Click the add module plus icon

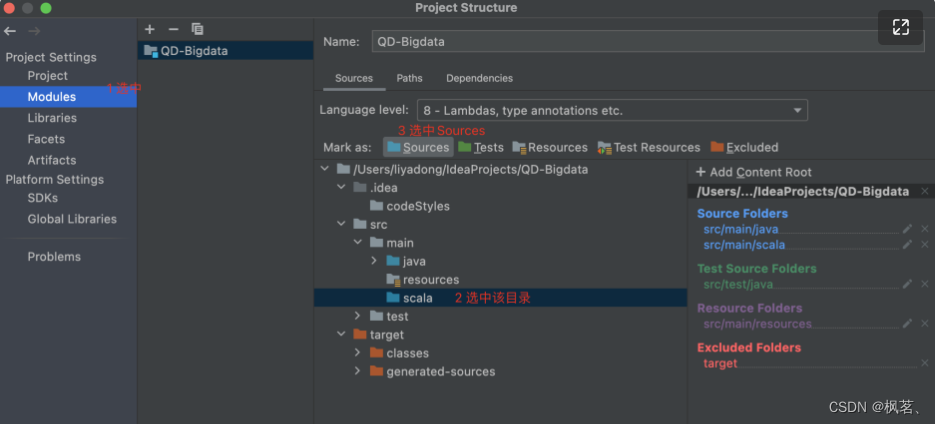[x=150, y=30]
